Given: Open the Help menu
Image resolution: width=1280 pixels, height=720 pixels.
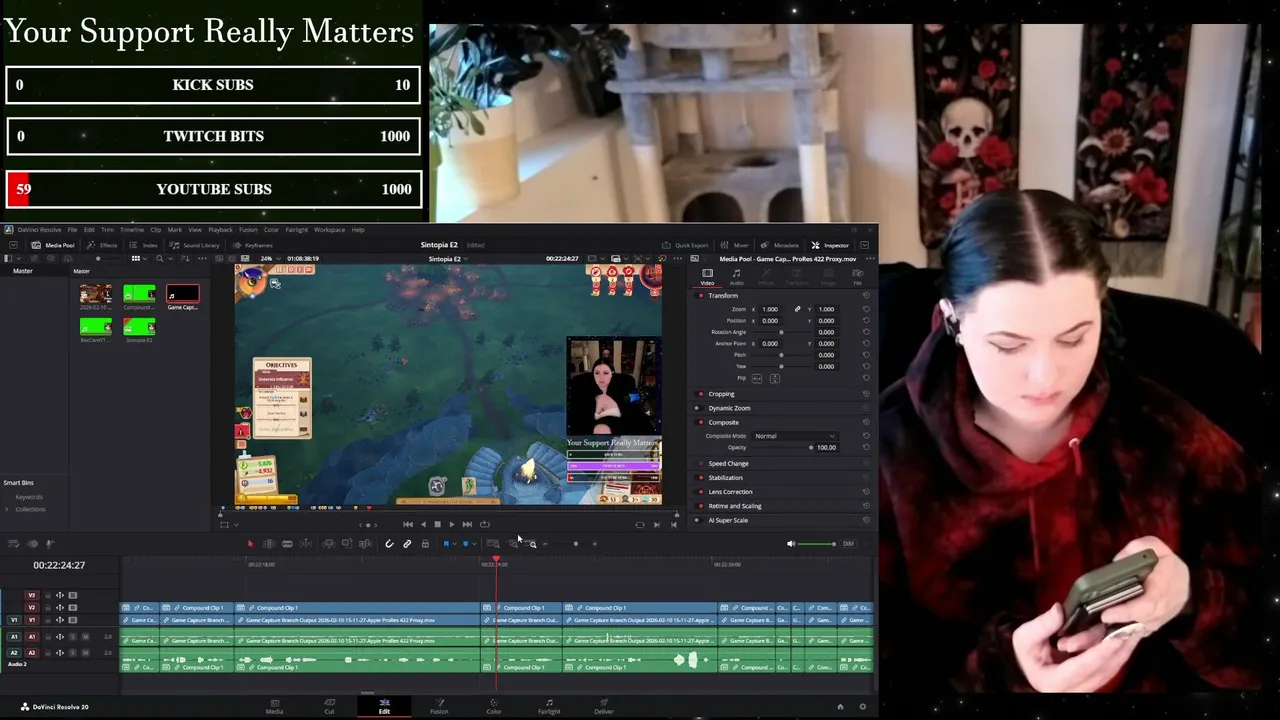Looking at the screenshot, I should [358, 230].
